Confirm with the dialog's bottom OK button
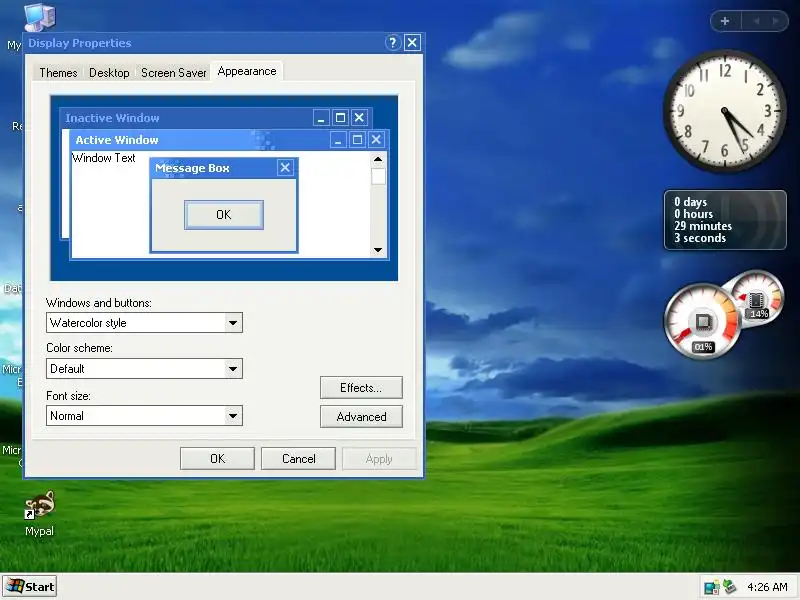 (217, 459)
